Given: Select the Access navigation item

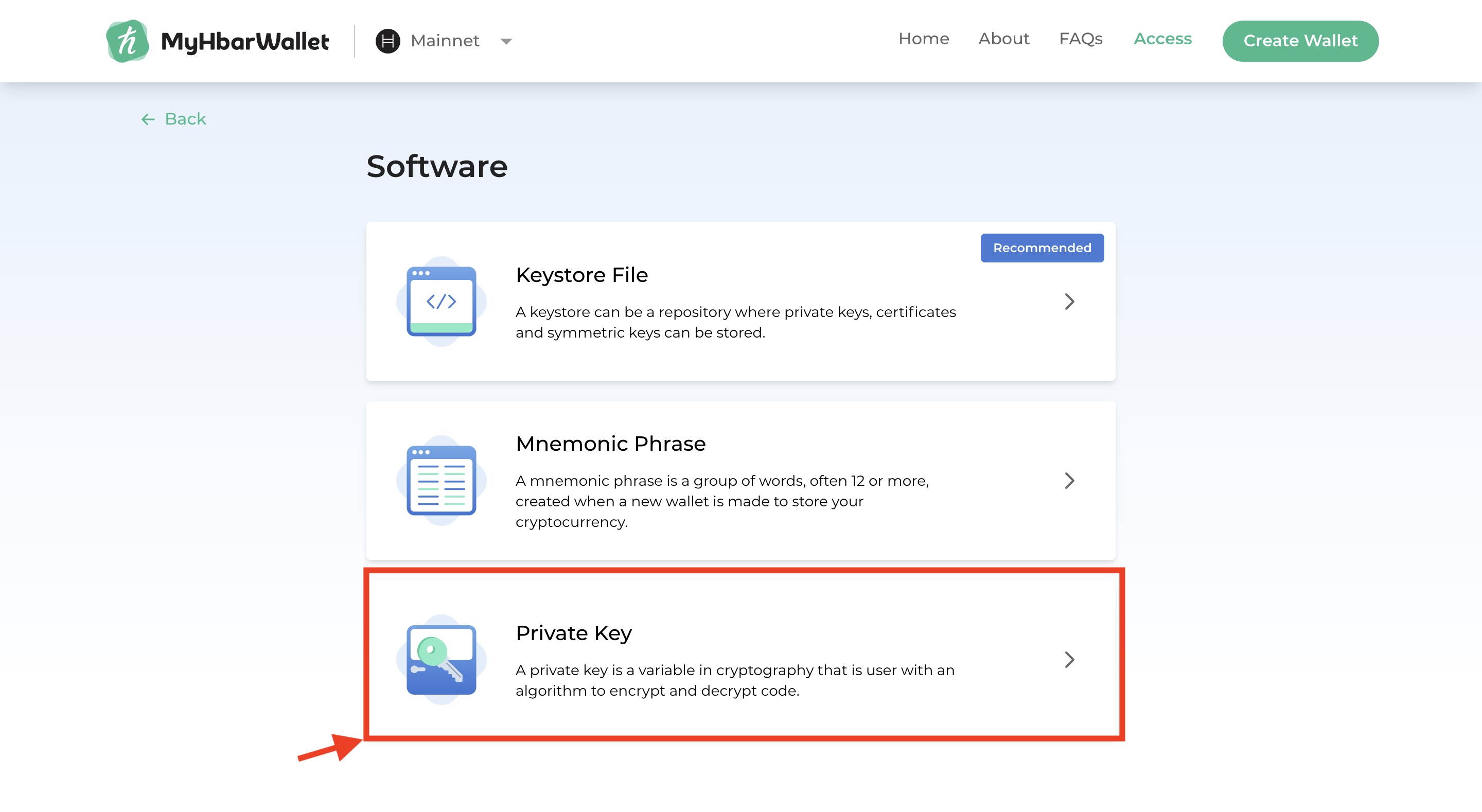Looking at the screenshot, I should tap(1162, 39).
